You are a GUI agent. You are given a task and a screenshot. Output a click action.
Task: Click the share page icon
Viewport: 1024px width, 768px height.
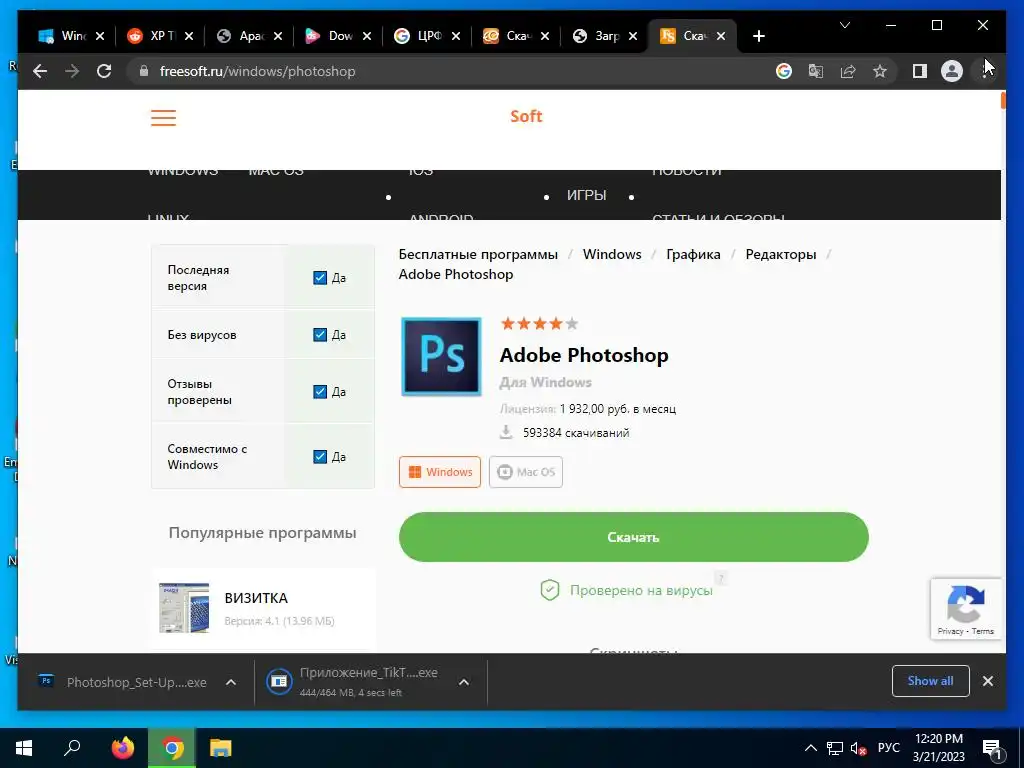click(x=848, y=71)
